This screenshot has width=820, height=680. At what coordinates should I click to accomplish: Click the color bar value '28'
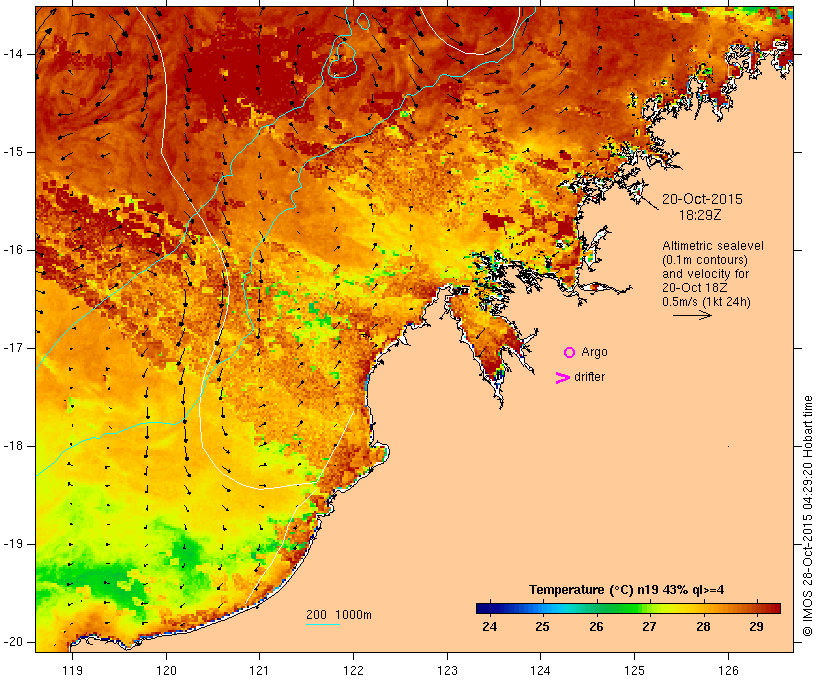(703, 627)
